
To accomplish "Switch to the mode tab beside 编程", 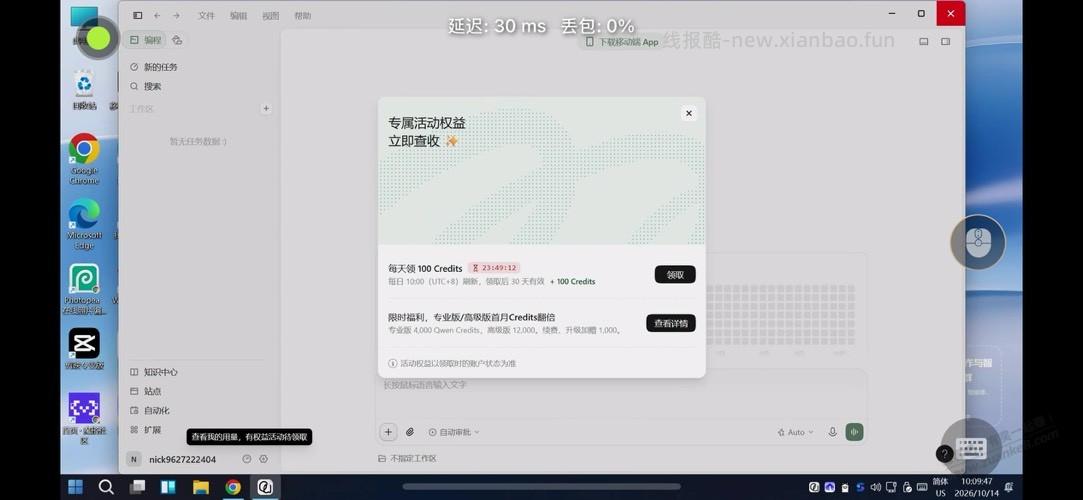I will [178, 40].
